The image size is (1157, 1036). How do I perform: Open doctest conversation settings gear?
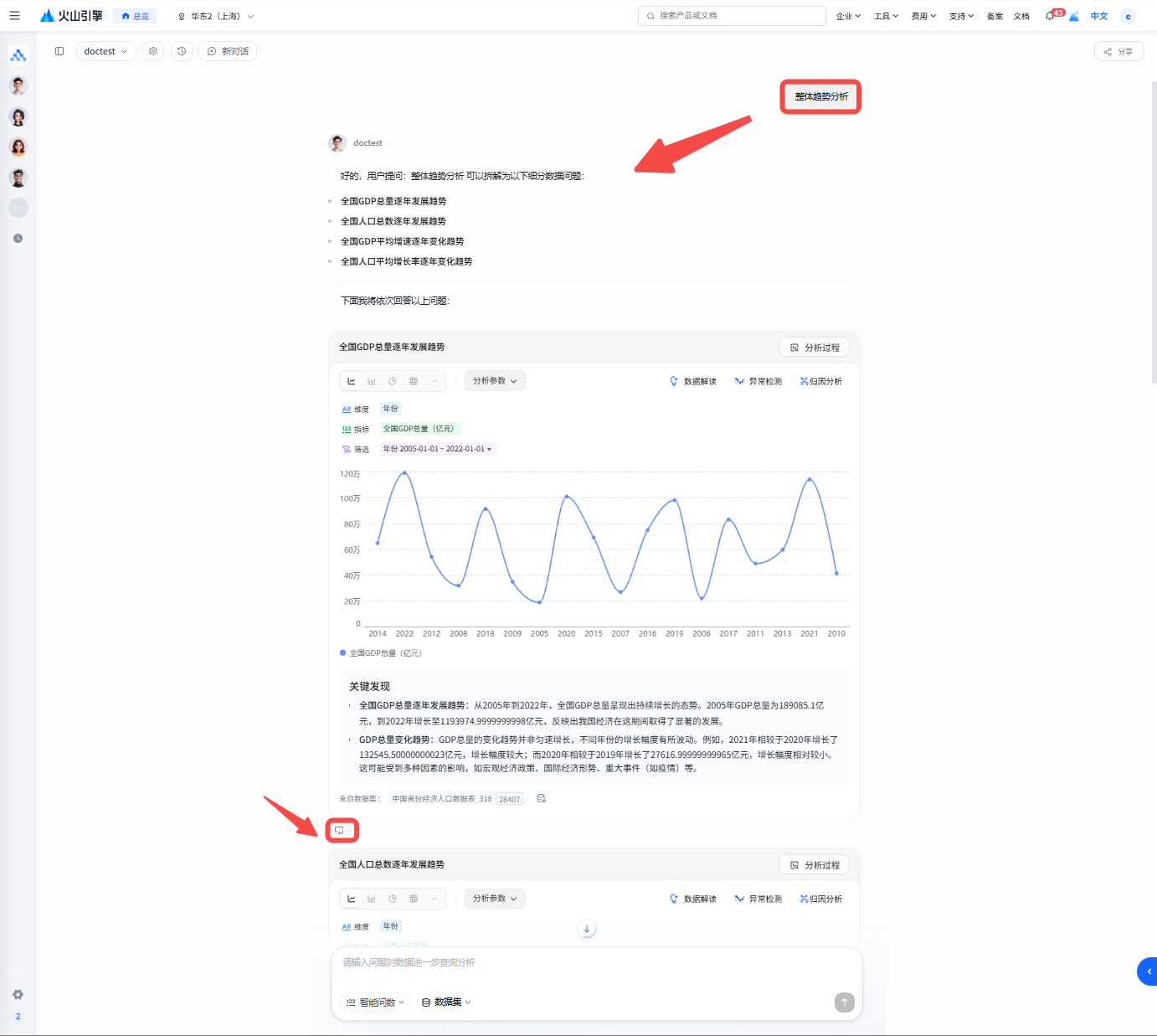click(153, 51)
